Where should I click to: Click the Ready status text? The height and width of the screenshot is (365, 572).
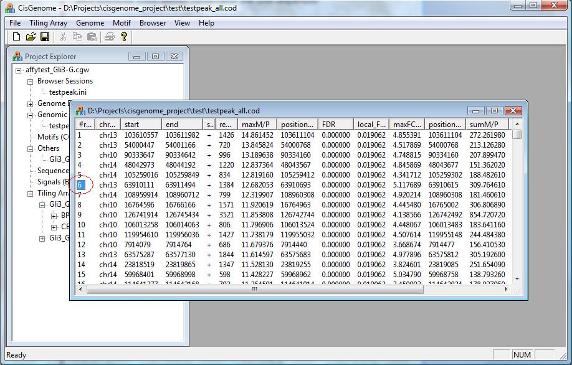point(16,355)
